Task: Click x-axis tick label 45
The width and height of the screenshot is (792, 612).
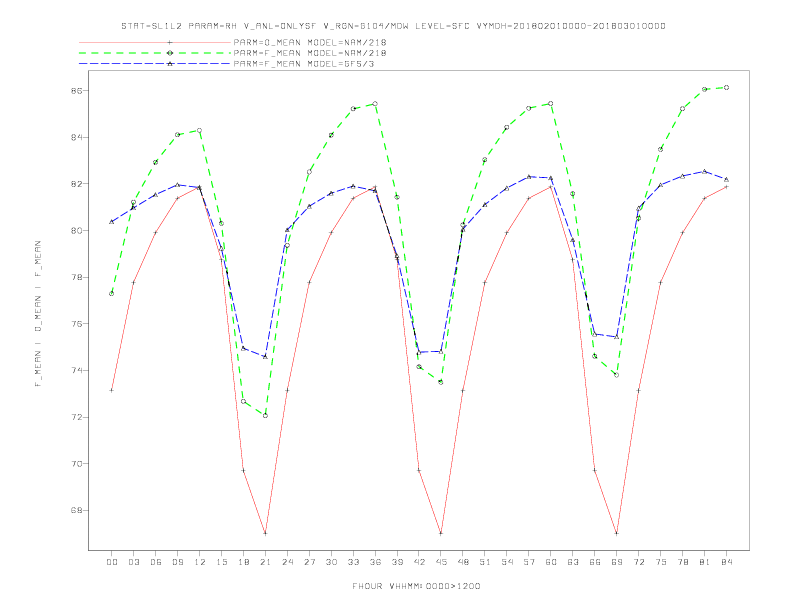Action: pos(441,562)
